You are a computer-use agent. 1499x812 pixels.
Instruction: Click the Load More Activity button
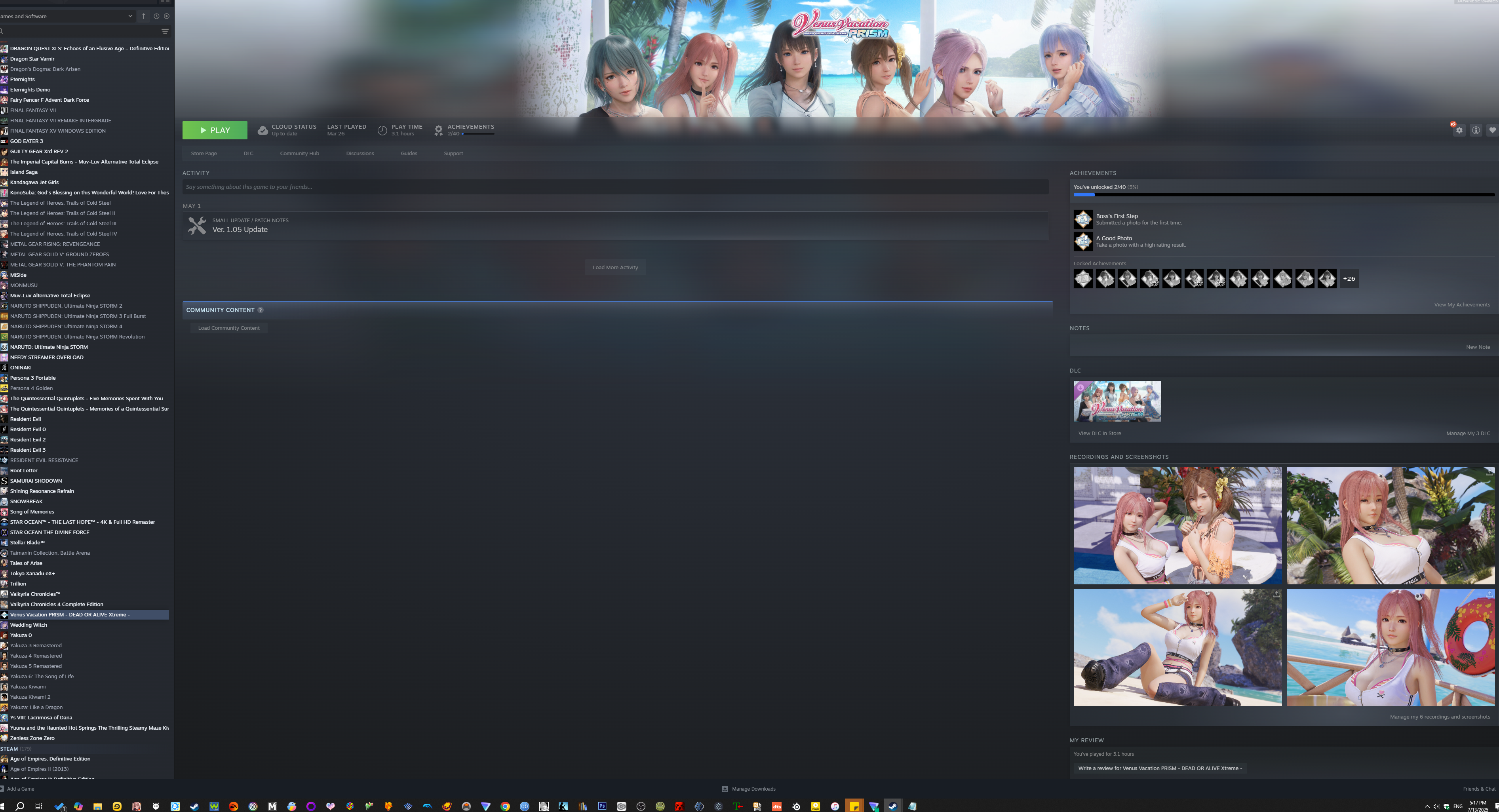click(x=615, y=268)
